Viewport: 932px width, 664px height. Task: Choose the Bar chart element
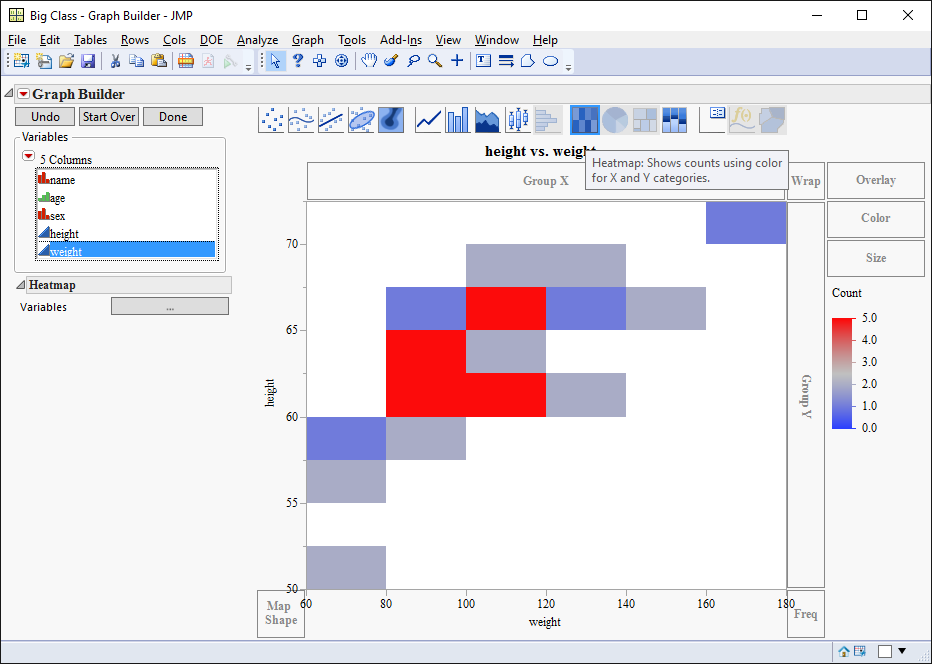tap(457, 119)
